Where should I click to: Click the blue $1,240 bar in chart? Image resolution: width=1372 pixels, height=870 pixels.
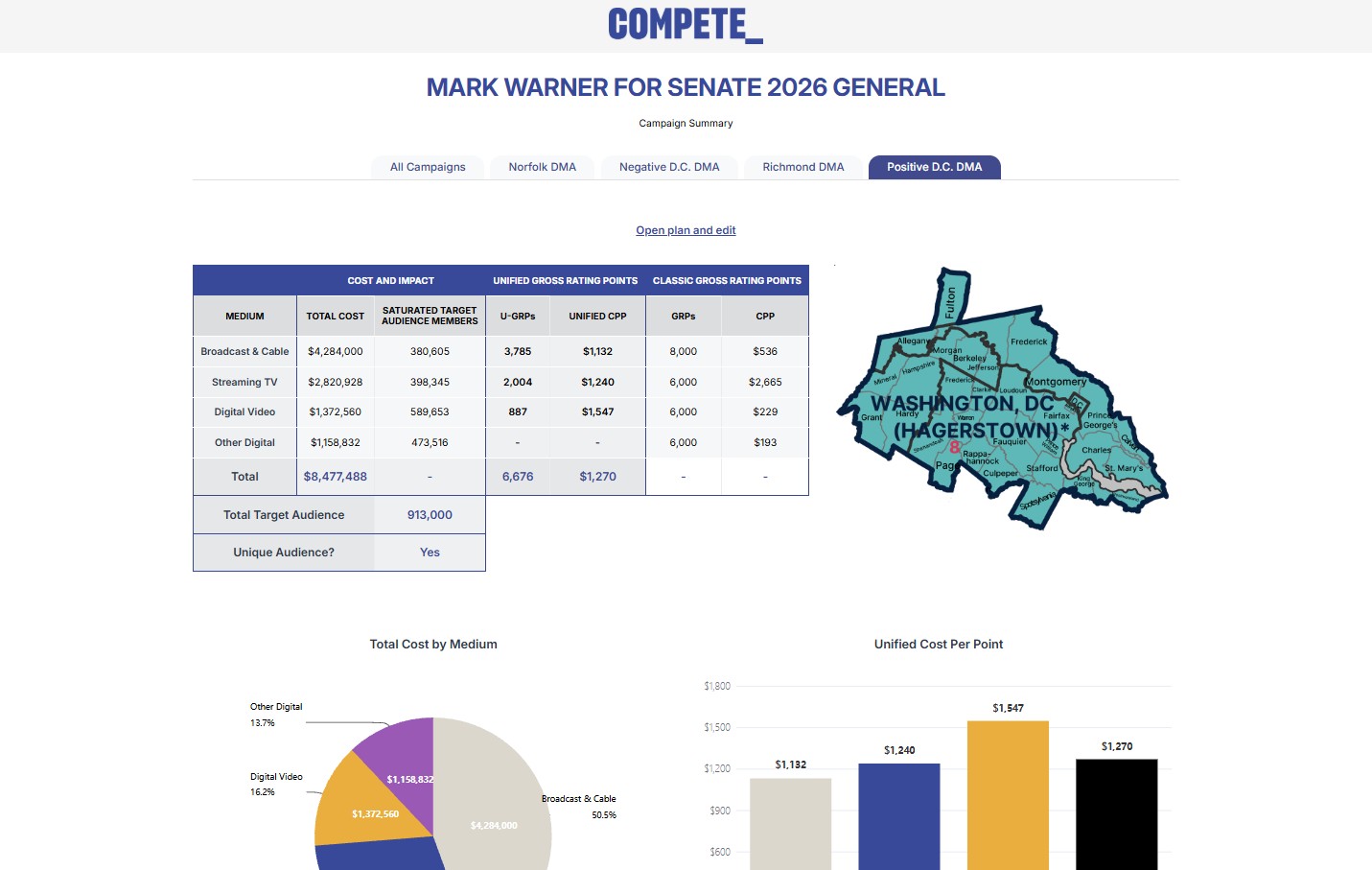click(x=899, y=816)
